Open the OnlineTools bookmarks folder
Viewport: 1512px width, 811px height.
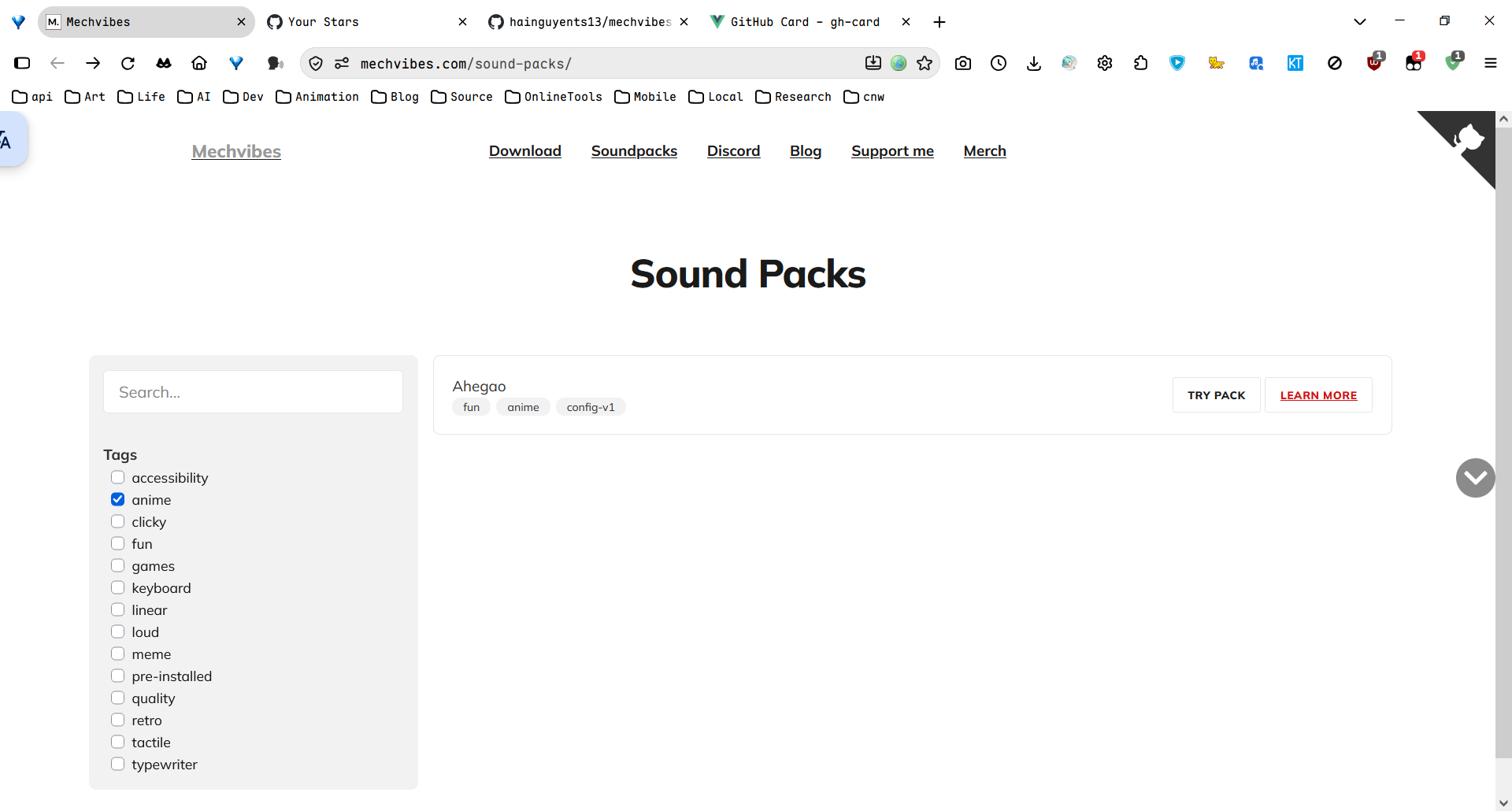click(554, 97)
